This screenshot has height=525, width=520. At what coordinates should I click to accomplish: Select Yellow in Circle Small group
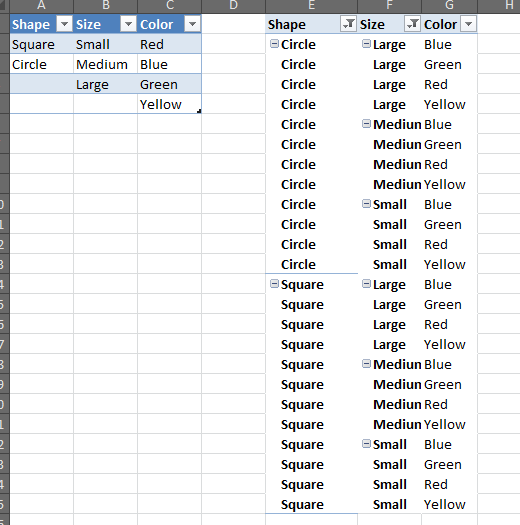[x=449, y=264]
